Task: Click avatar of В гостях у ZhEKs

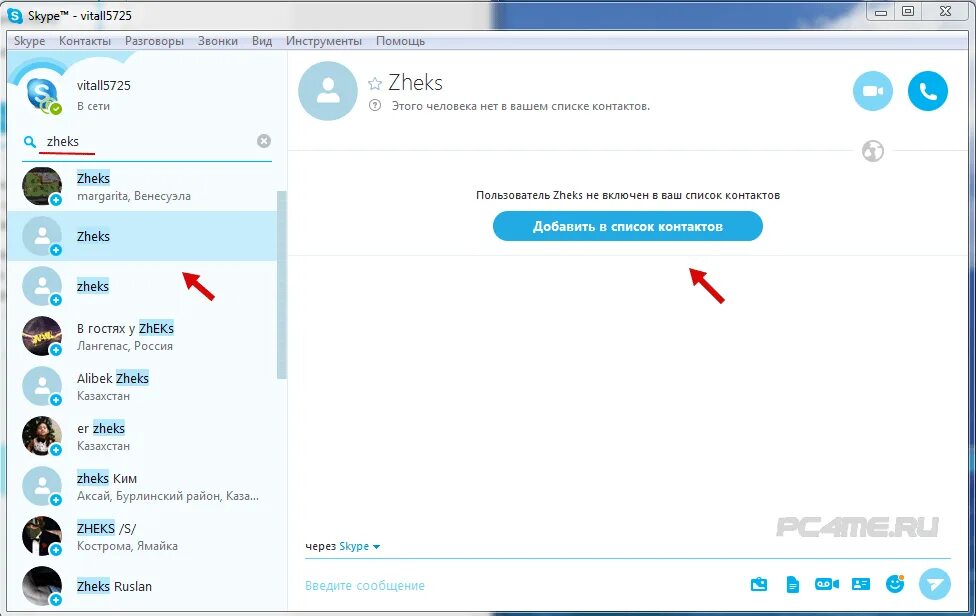Action: (x=42, y=336)
